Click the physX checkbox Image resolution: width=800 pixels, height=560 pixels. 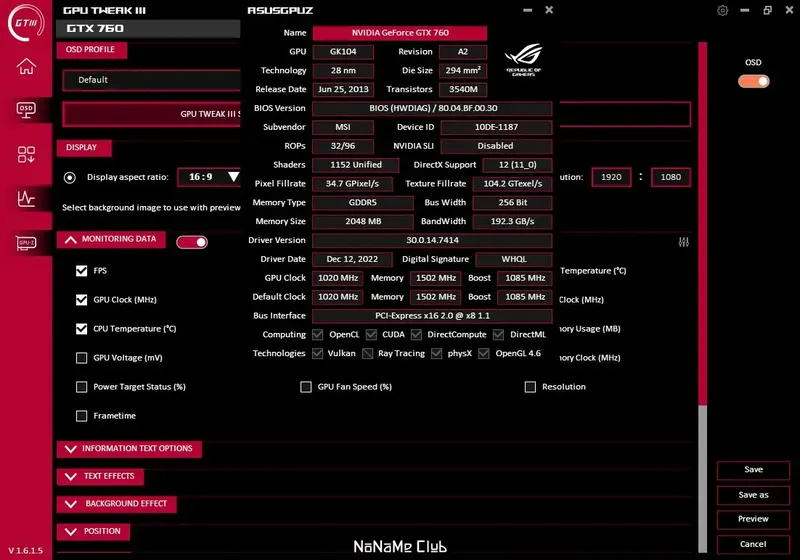pos(437,353)
